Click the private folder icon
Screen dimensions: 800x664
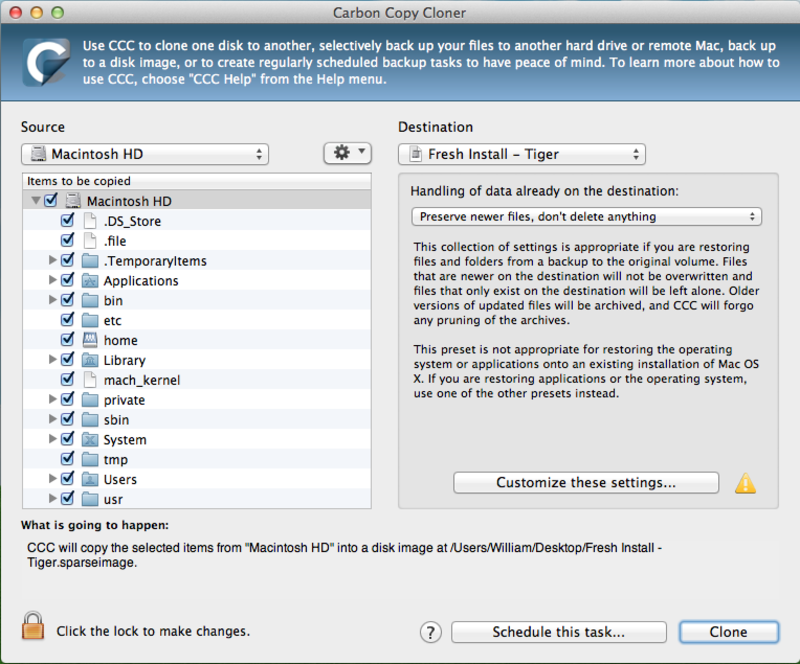[90, 400]
